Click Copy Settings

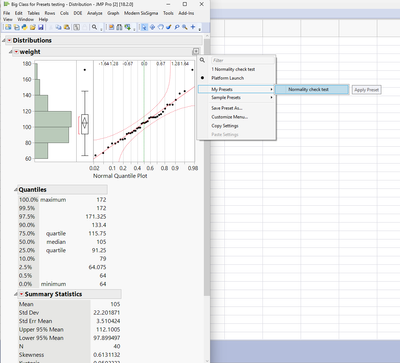click(x=225, y=126)
